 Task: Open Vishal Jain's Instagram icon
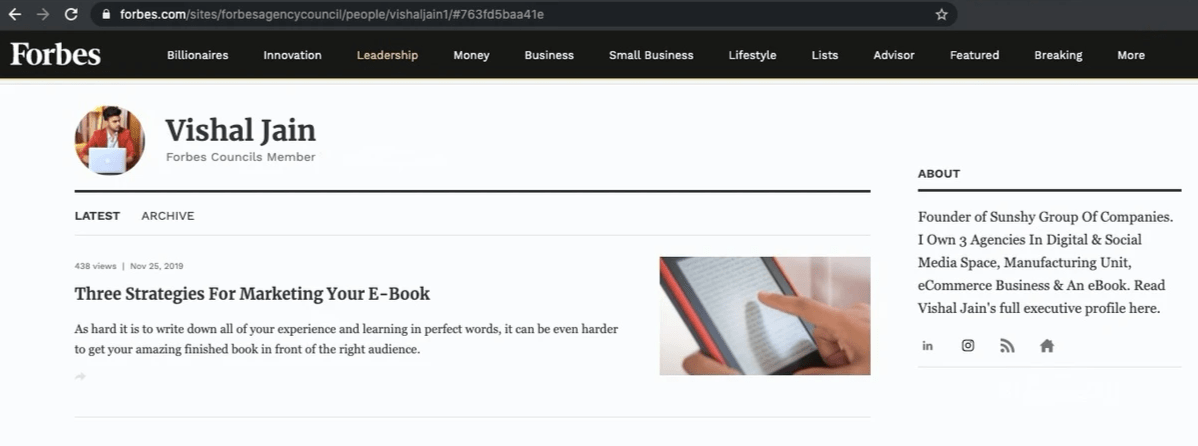[x=967, y=345]
